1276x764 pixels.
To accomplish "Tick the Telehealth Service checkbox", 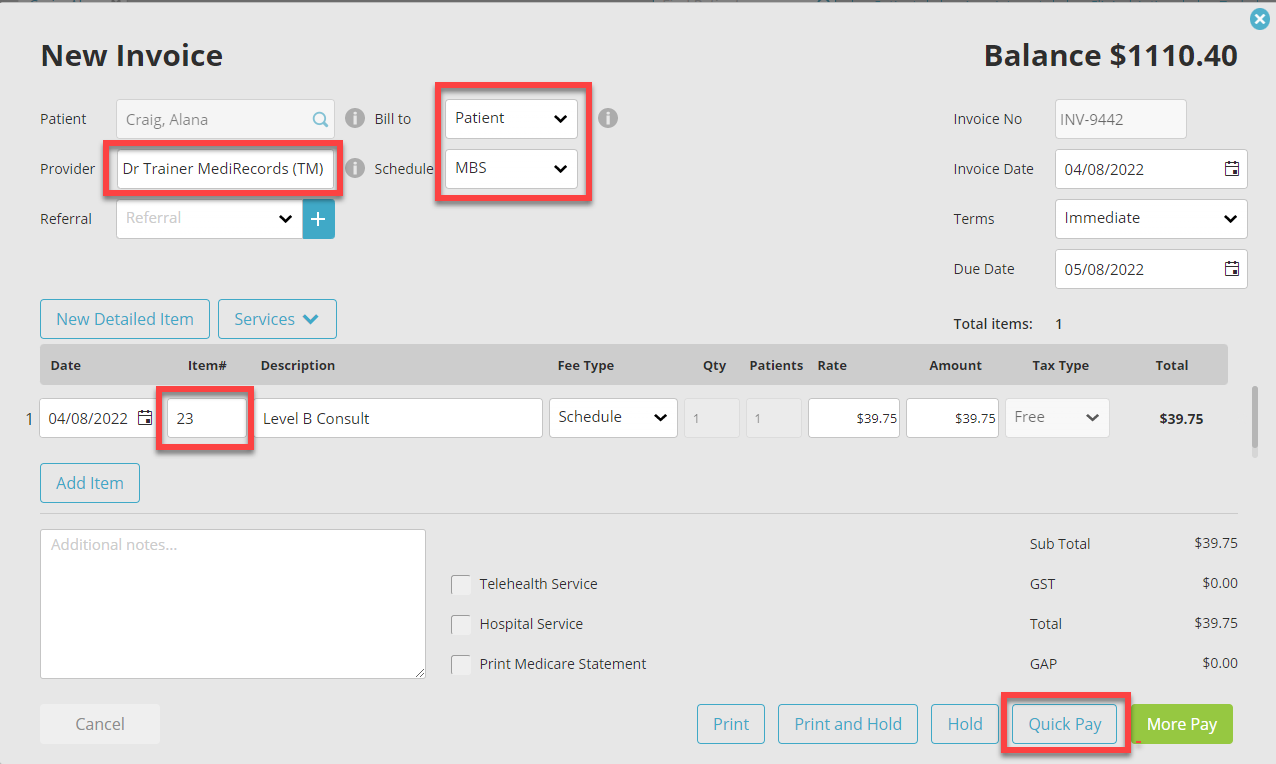I will pos(461,584).
